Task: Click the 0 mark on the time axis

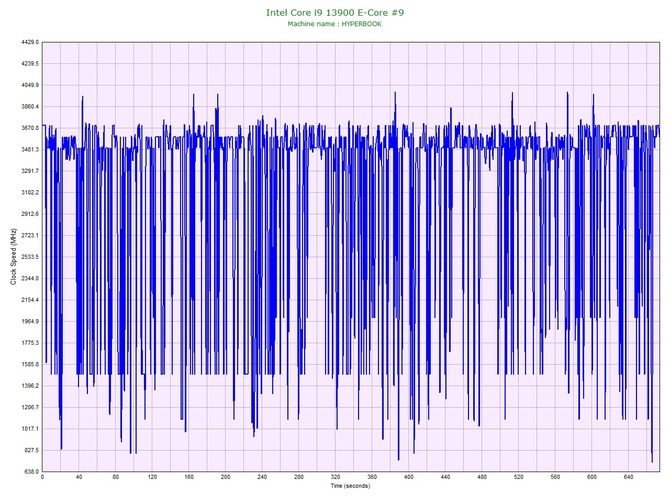Action: click(x=42, y=478)
